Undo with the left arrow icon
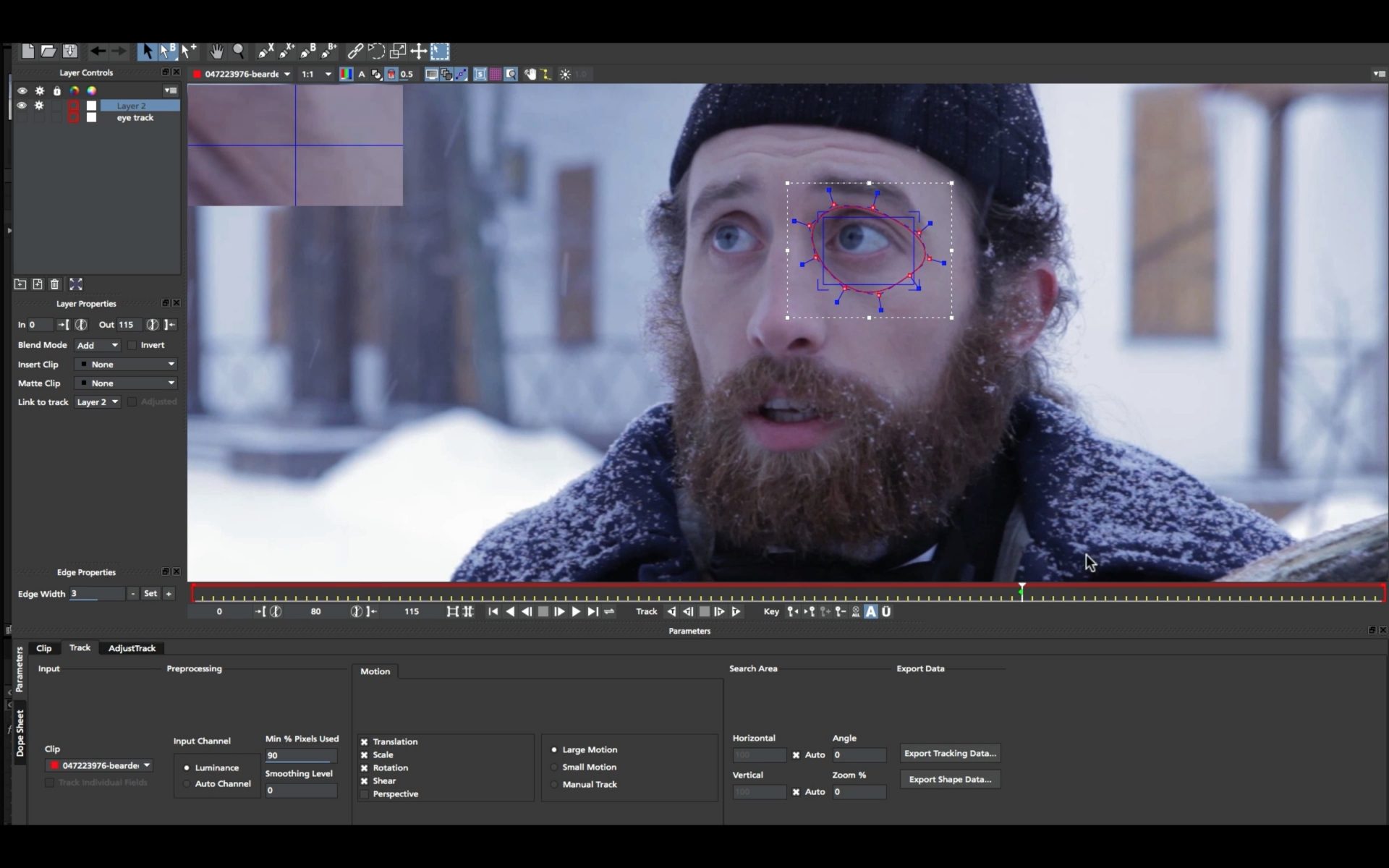The image size is (1389, 868). click(x=98, y=51)
